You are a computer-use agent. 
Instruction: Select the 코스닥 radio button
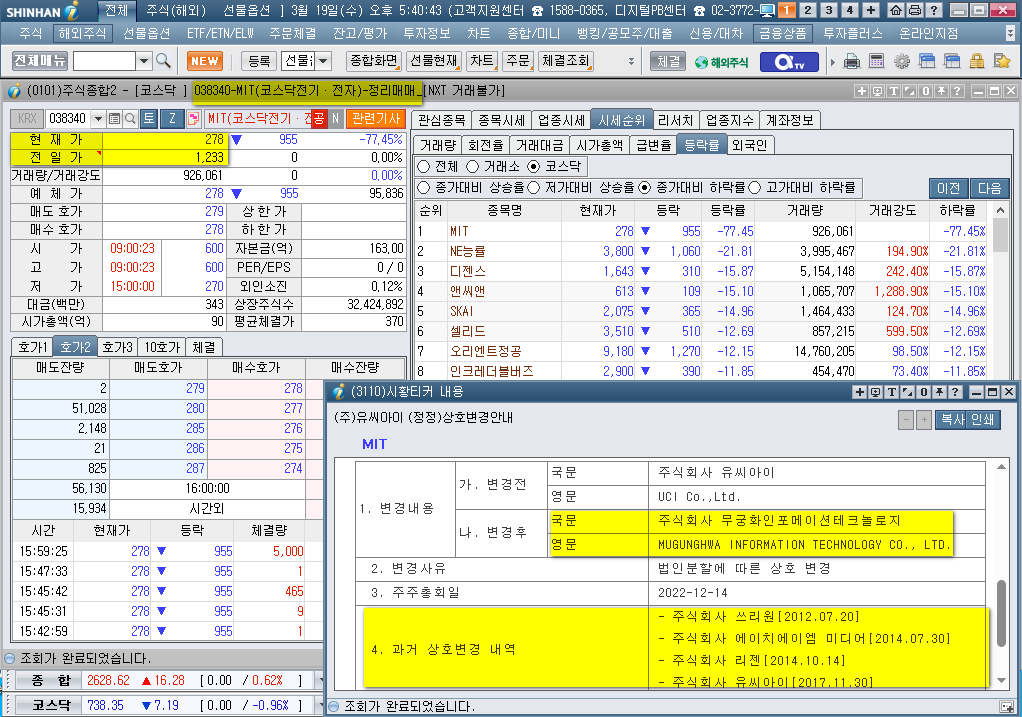click(x=534, y=167)
